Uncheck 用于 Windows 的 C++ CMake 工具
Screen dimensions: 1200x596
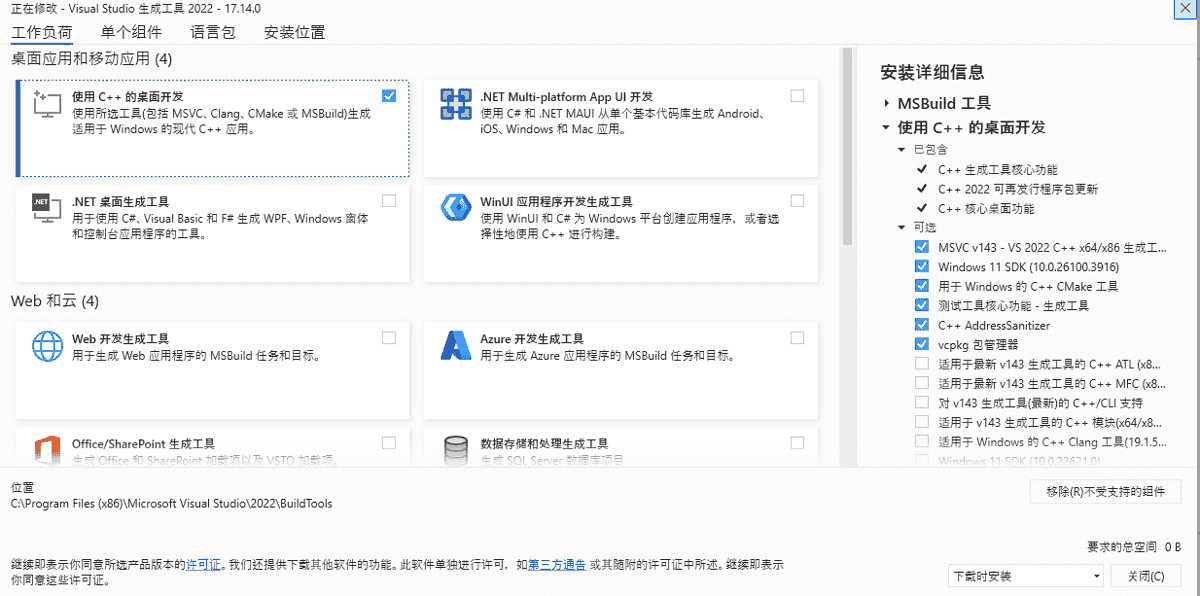click(921, 286)
